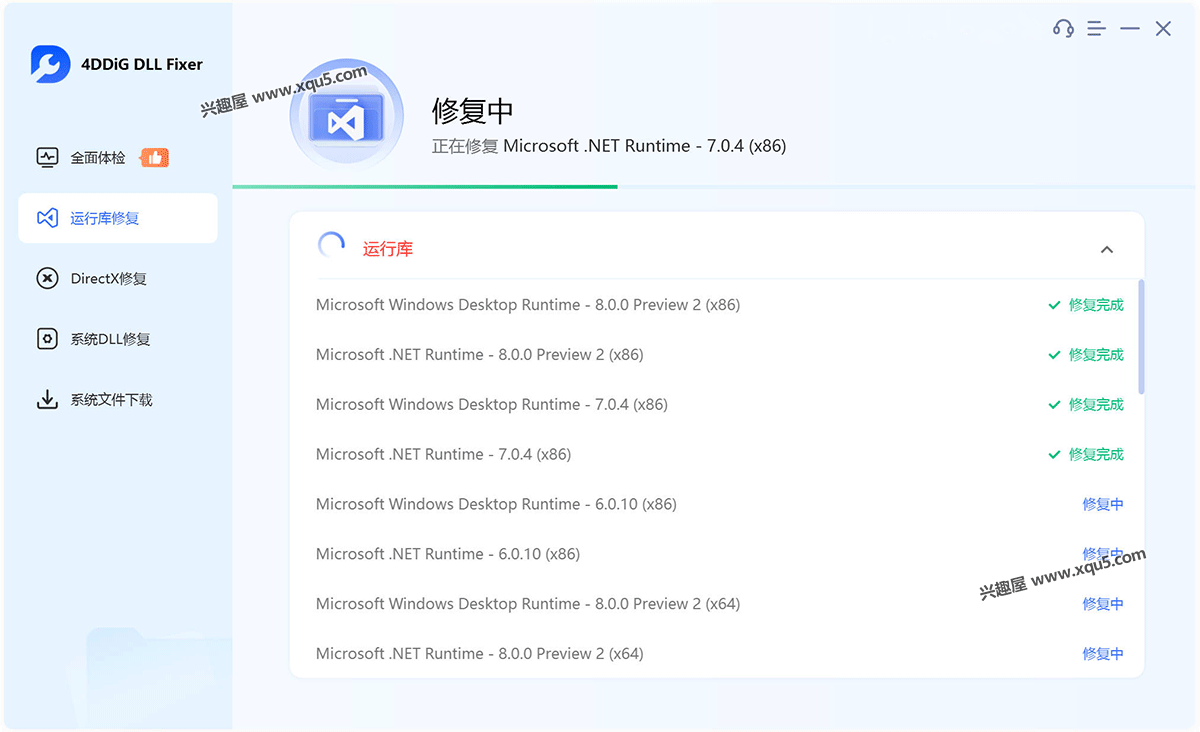
Task: Click the 运行库 section title
Action: point(388,249)
